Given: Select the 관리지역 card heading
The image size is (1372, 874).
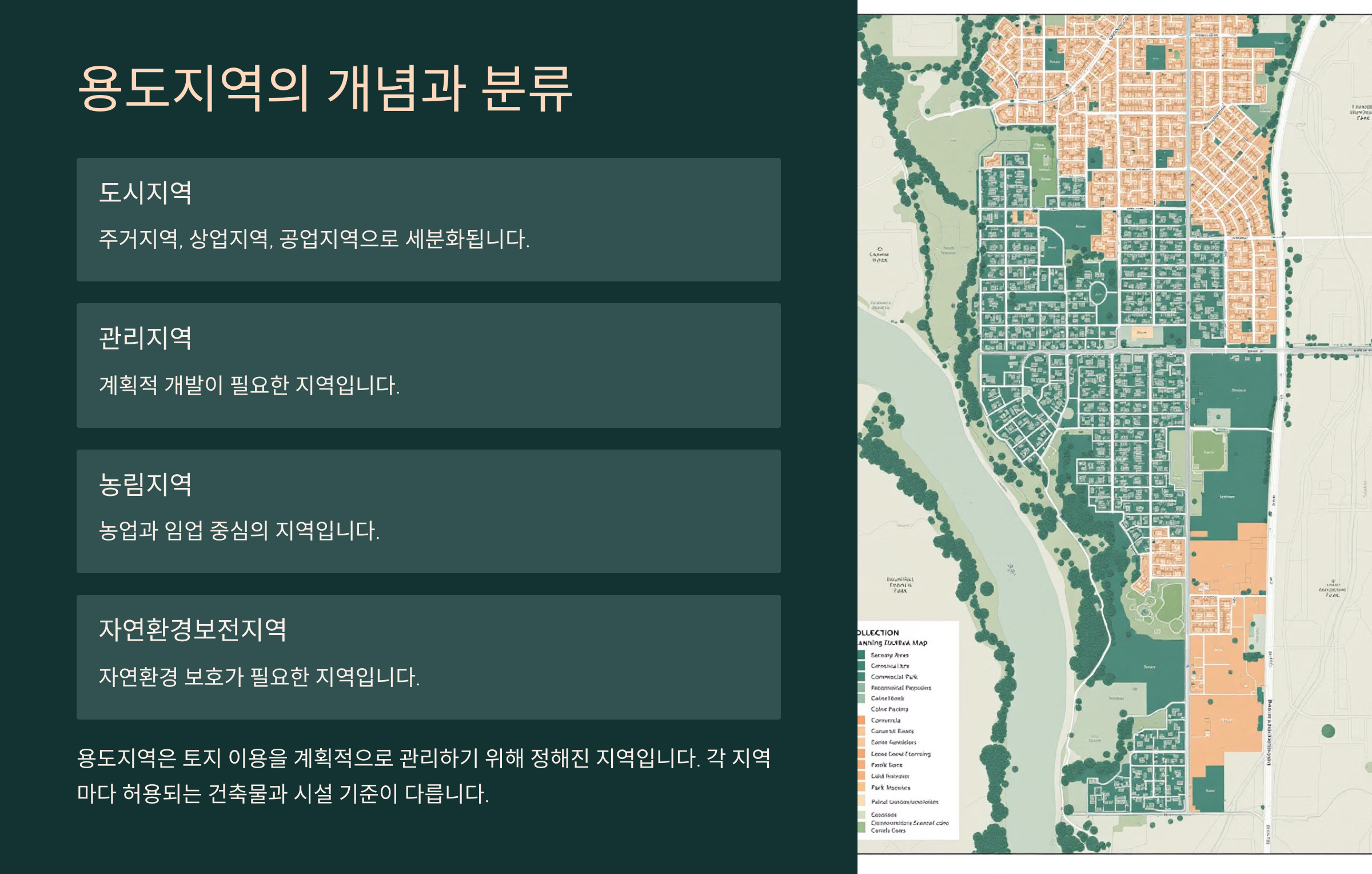Looking at the screenshot, I should (x=145, y=338).
